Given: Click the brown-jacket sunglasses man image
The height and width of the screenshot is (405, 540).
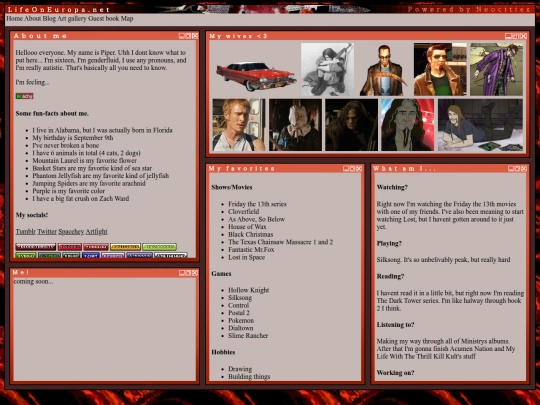Looking at the screenshot, I should click(440, 69).
